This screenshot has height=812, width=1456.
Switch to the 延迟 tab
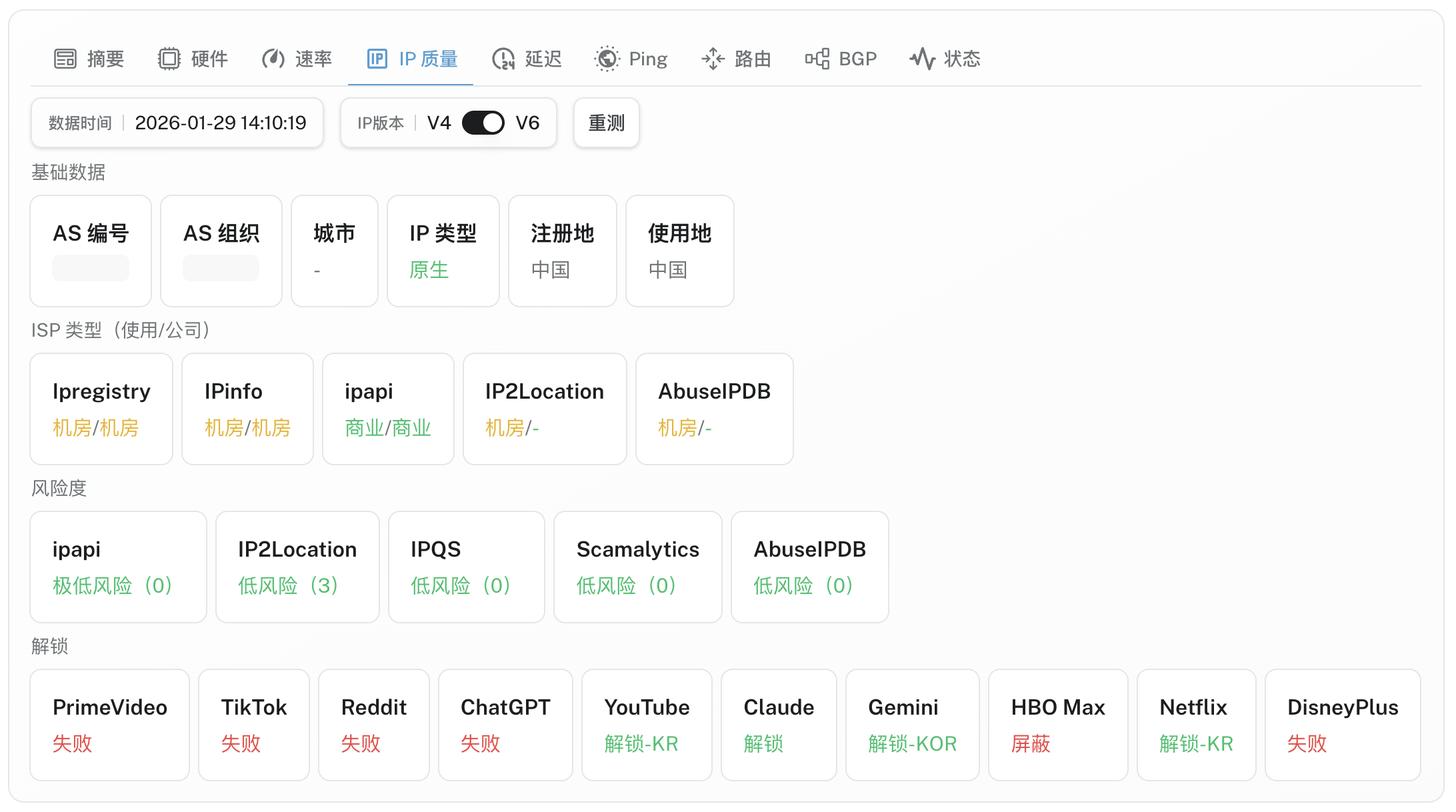[x=543, y=59]
